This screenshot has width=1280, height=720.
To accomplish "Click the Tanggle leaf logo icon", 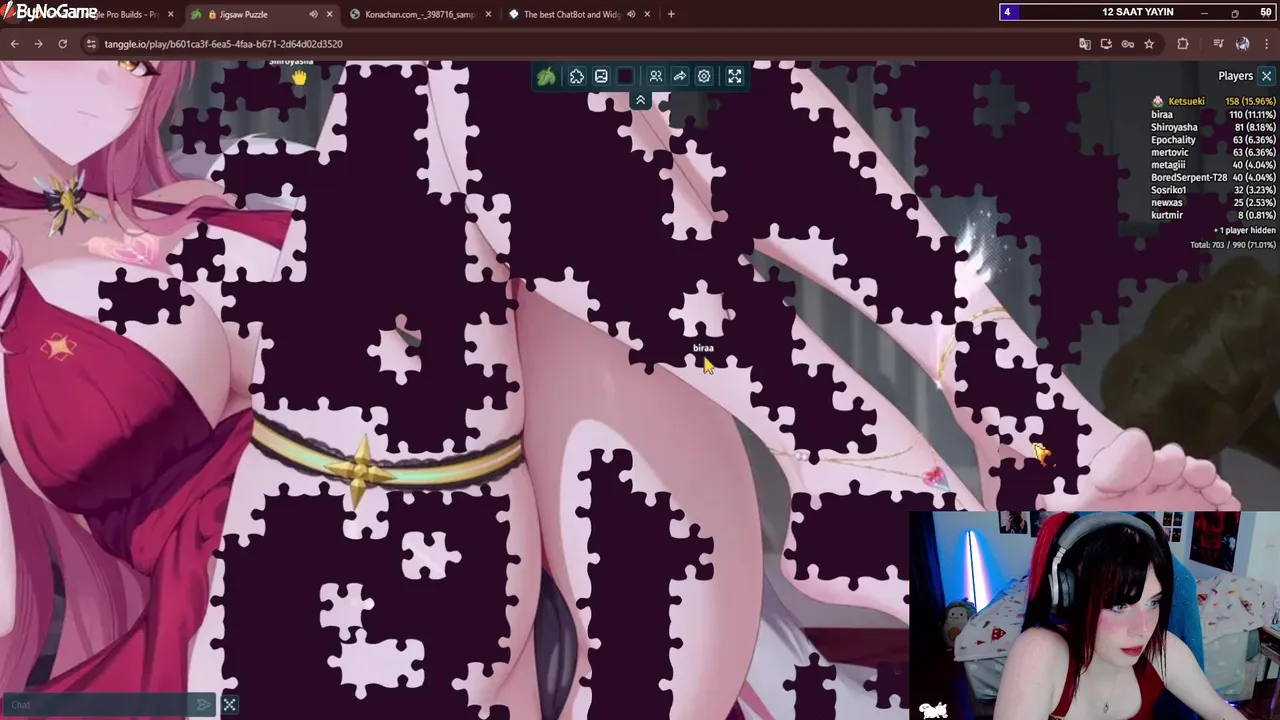I will pyautogui.click(x=546, y=76).
